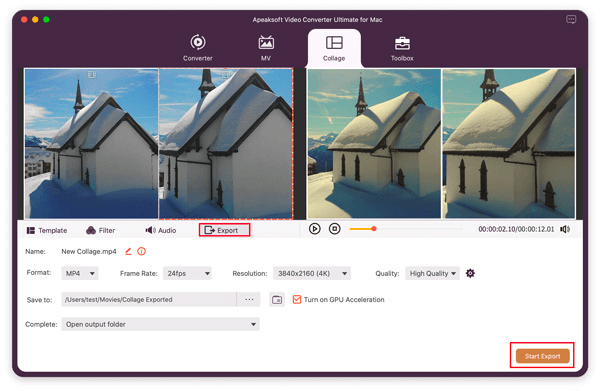This screenshot has height=391, width=600.
Task: Browse save location with the three-dot button
Action: click(x=249, y=300)
